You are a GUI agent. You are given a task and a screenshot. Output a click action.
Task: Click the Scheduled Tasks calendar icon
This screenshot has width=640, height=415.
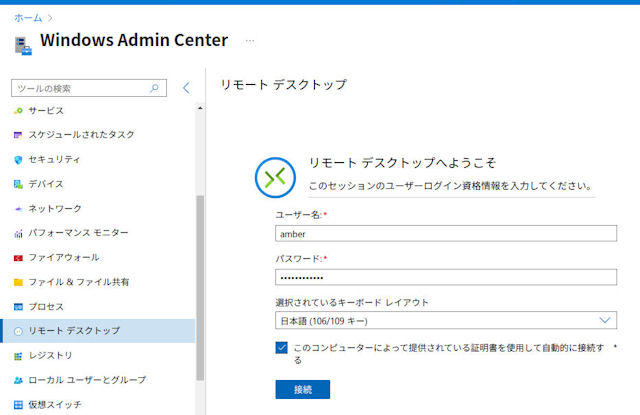click(x=18, y=135)
